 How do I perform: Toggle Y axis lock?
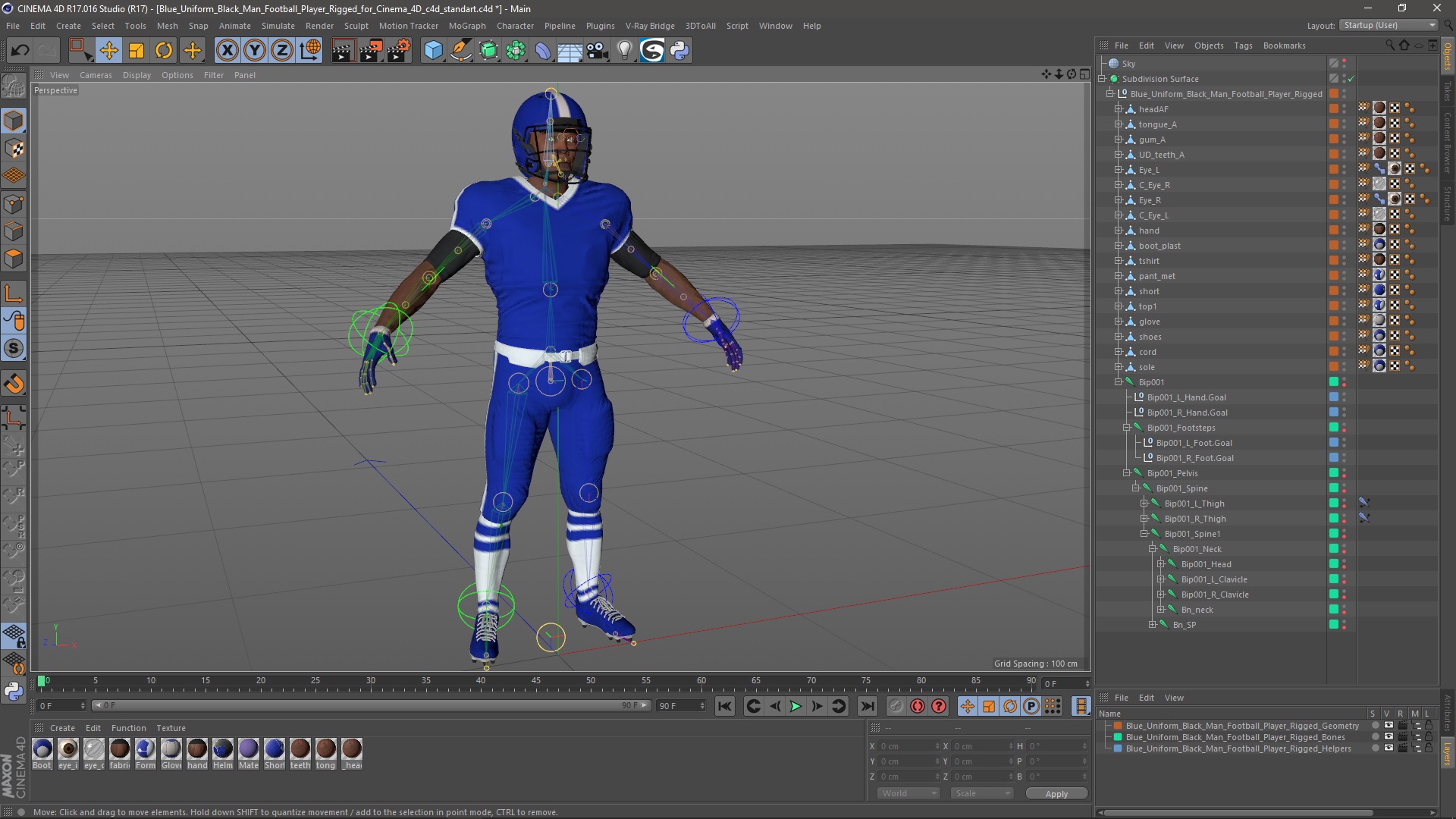click(255, 51)
